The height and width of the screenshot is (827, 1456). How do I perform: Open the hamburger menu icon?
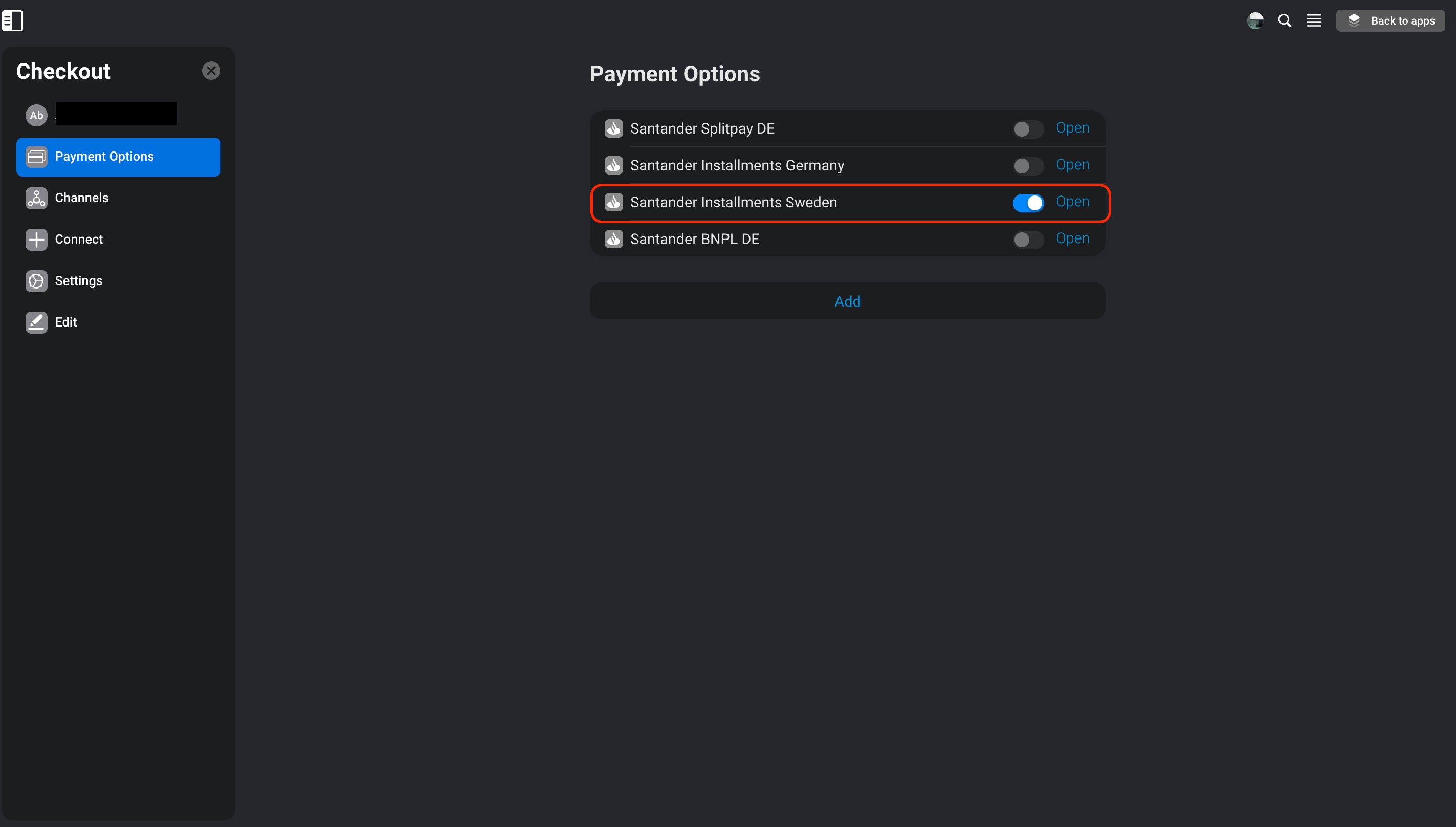click(1314, 21)
